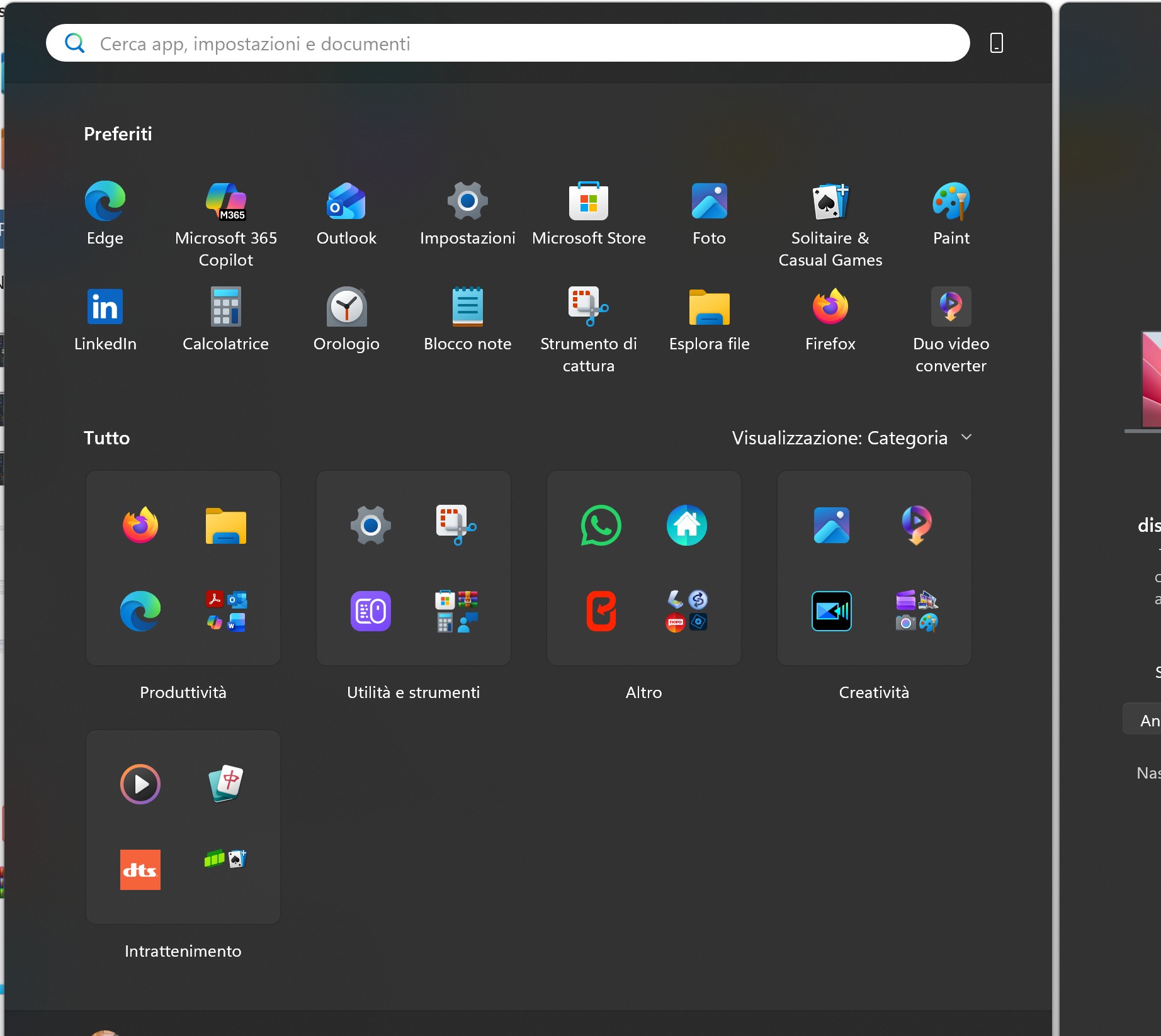Toggle the phone panel icon beside search
Viewport: 1161px width, 1036px height.
pos(997,43)
